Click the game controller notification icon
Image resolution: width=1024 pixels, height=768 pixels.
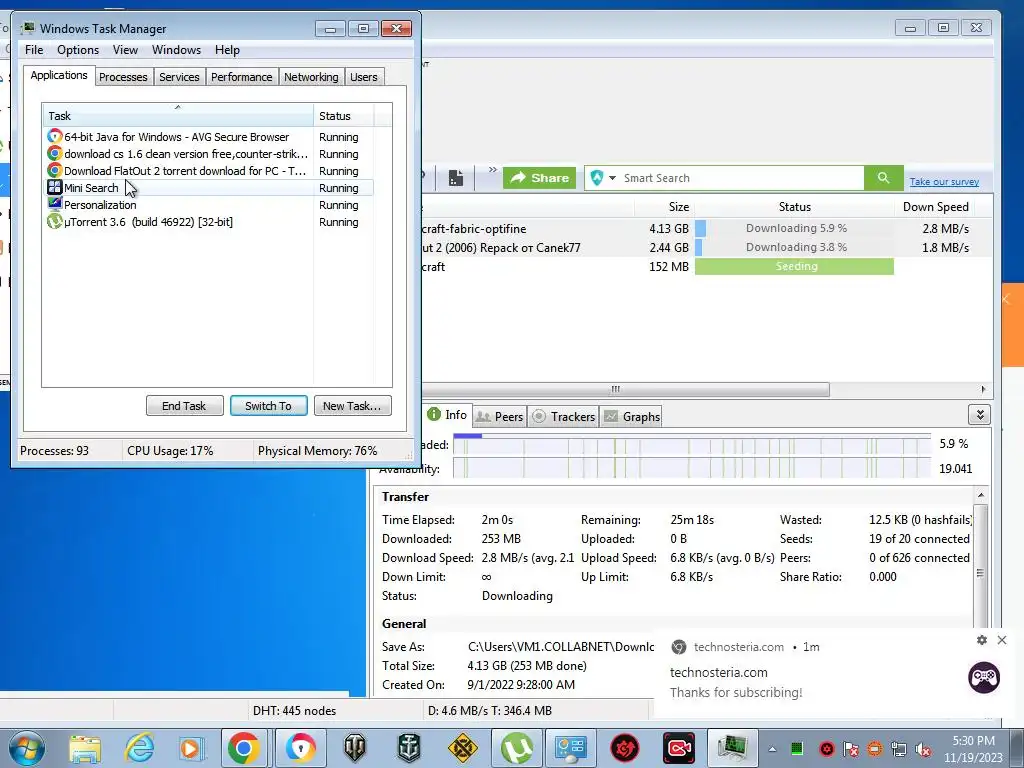[984, 677]
